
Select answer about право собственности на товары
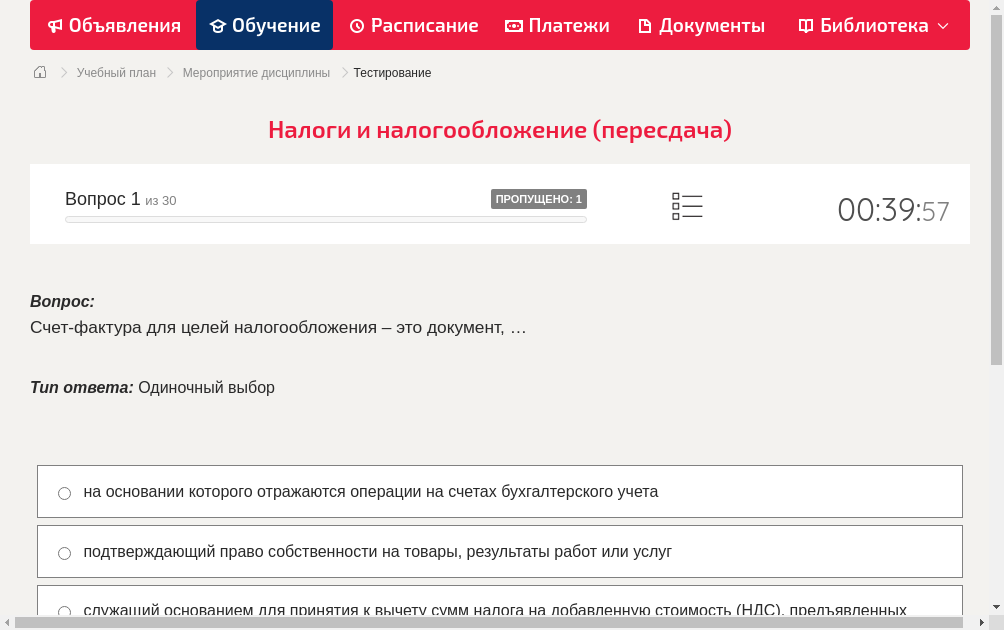pos(64,552)
